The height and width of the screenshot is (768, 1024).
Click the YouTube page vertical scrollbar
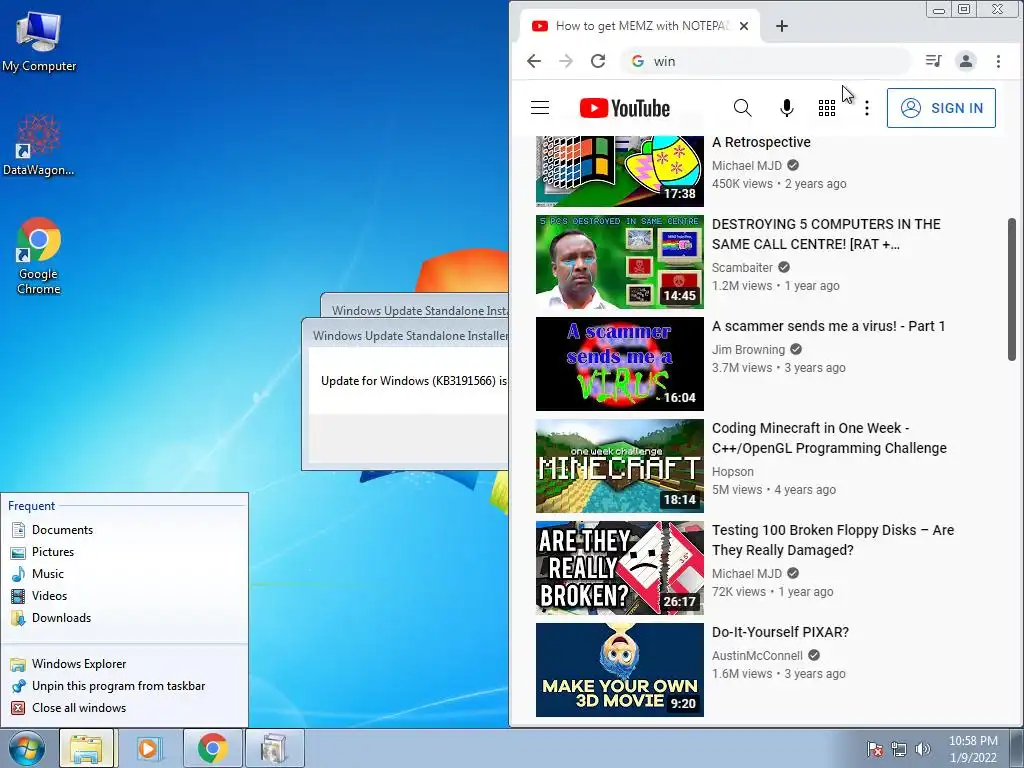coord(1012,289)
